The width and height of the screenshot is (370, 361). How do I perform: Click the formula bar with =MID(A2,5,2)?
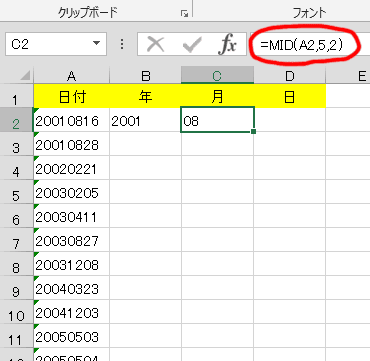[310, 44]
